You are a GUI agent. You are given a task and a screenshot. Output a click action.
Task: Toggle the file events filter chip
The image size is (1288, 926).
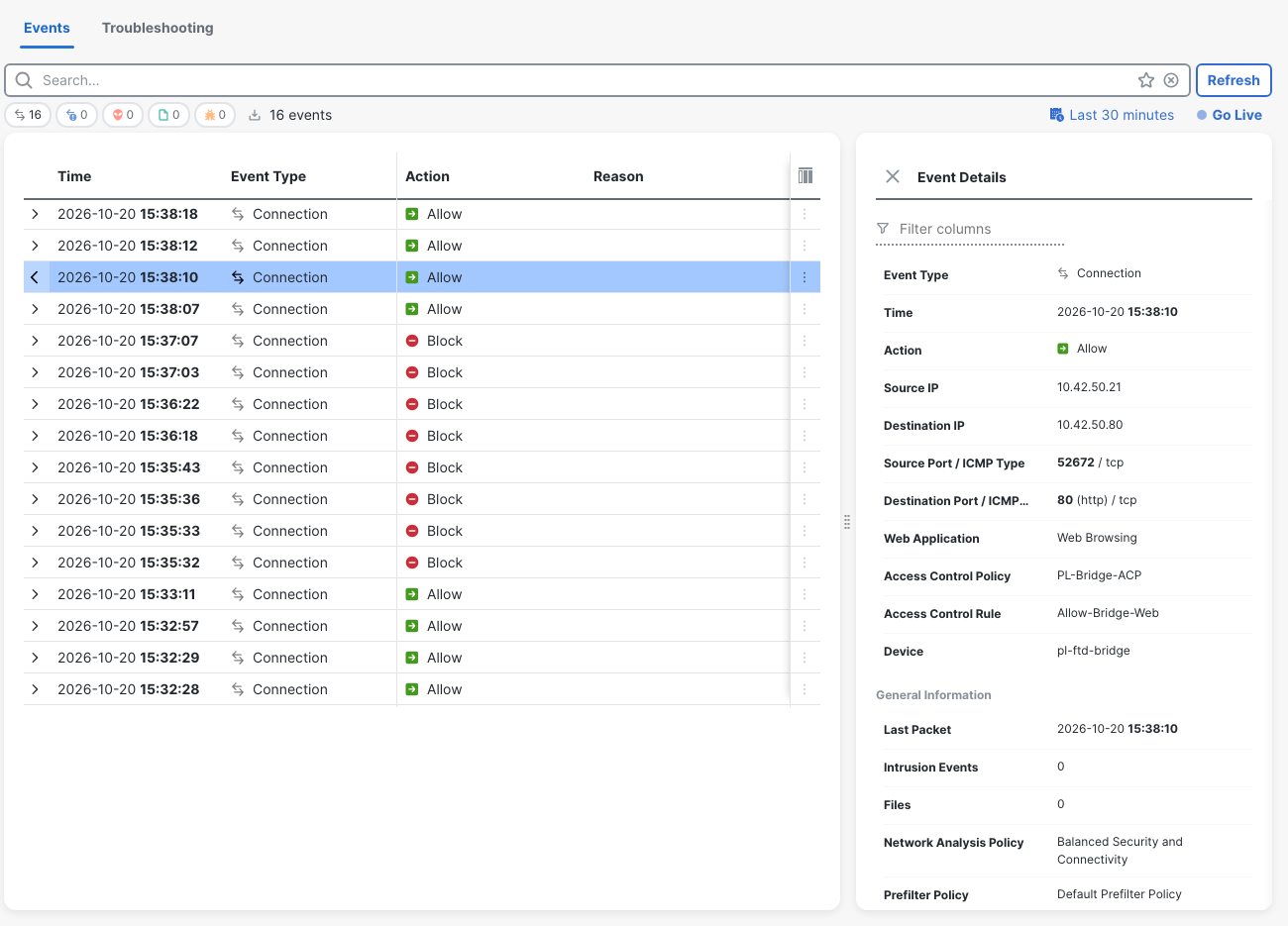[x=169, y=115]
